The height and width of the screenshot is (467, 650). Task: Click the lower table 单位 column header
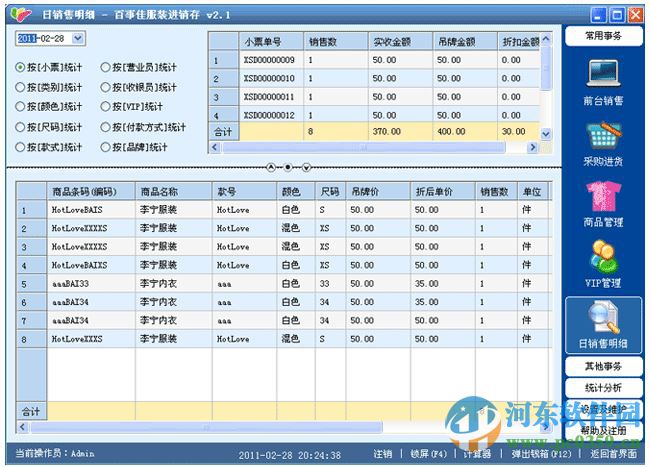533,191
